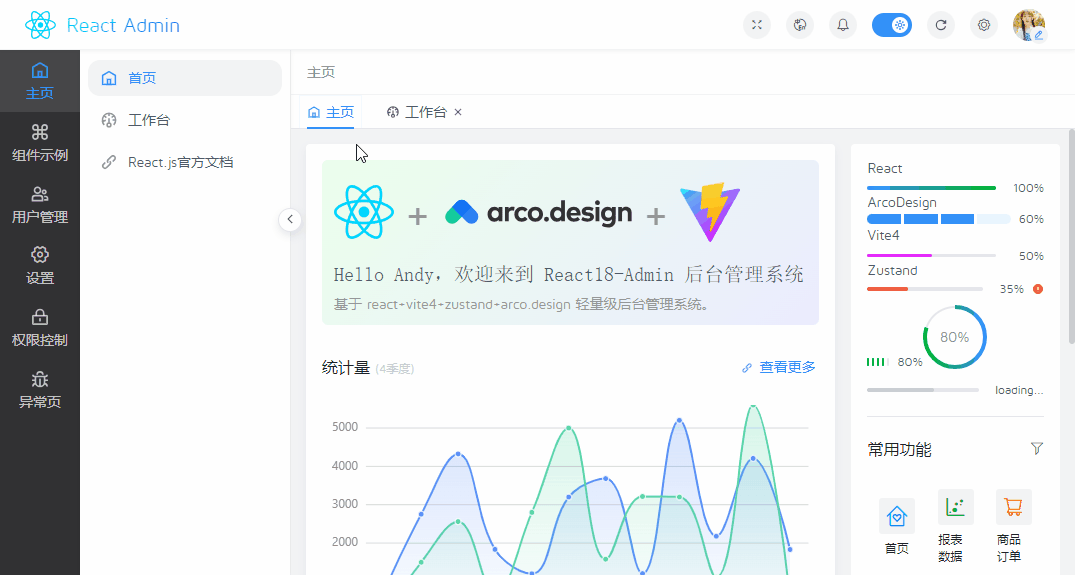Select 首页 in the submenu
Image resolution: width=1075 pixels, height=575 pixels.
tap(184, 78)
